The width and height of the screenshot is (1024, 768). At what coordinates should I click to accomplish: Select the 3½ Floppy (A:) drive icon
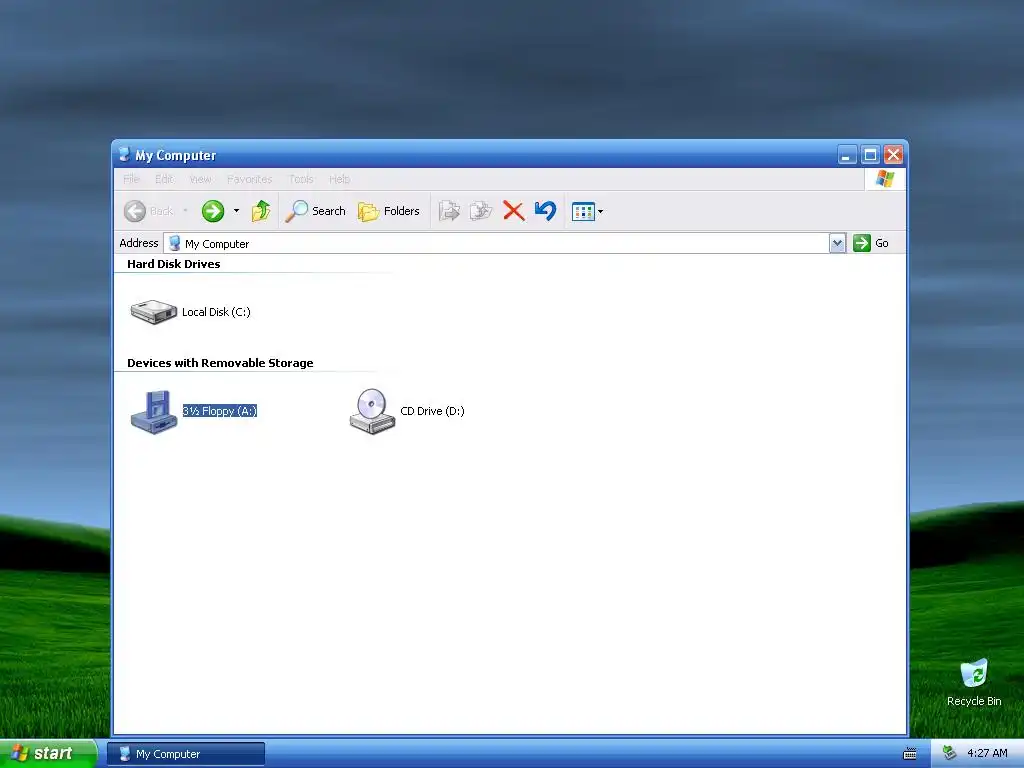[x=153, y=411]
